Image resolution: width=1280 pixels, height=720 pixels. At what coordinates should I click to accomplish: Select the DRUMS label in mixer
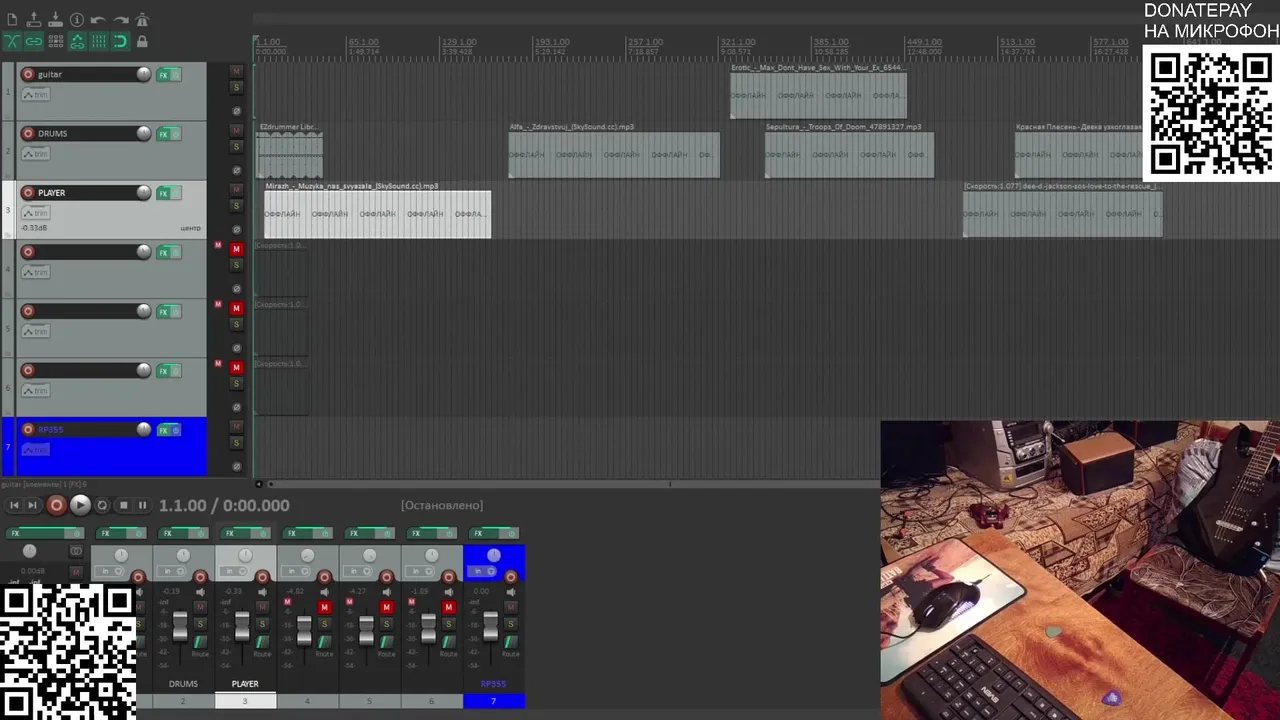coord(183,684)
